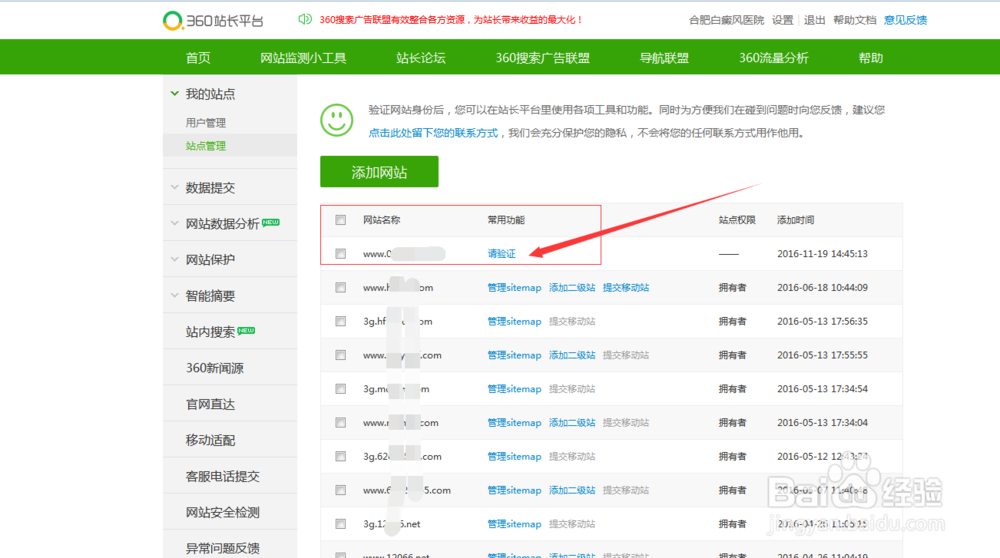
Task: Click the red 360搜索广告联盟 announcement text
Action: (x=451, y=20)
